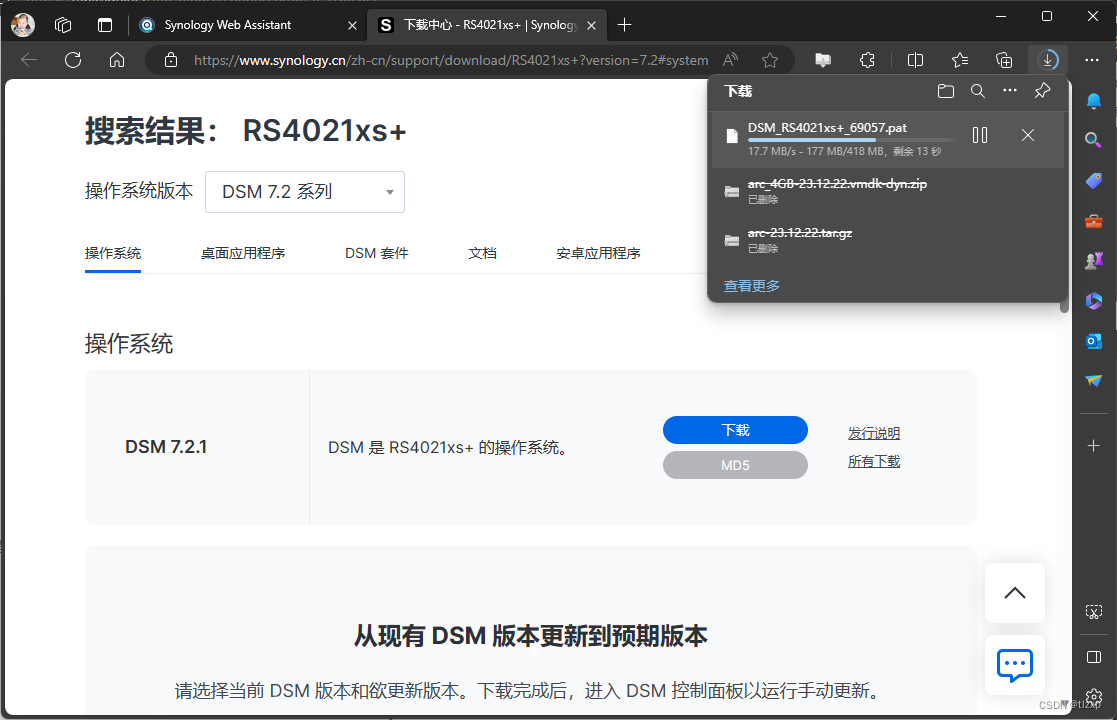This screenshot has height=720, width=1117.
Task: Open the collections icon
Action: point(1004,60)
